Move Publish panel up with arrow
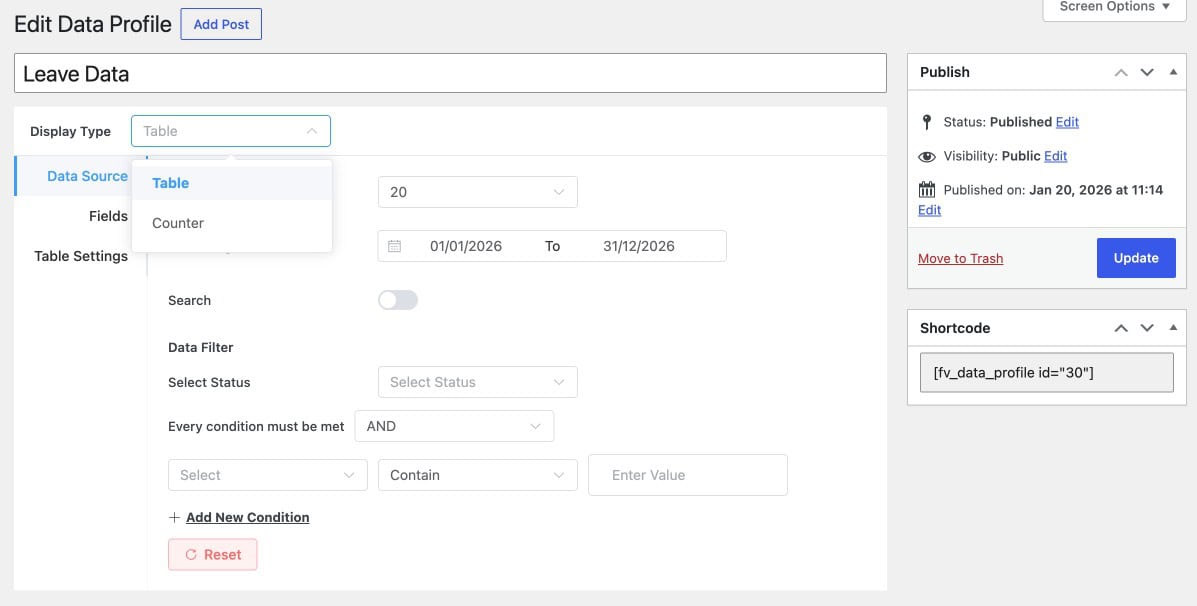 pyautogui.click(x=1121, y=73)
